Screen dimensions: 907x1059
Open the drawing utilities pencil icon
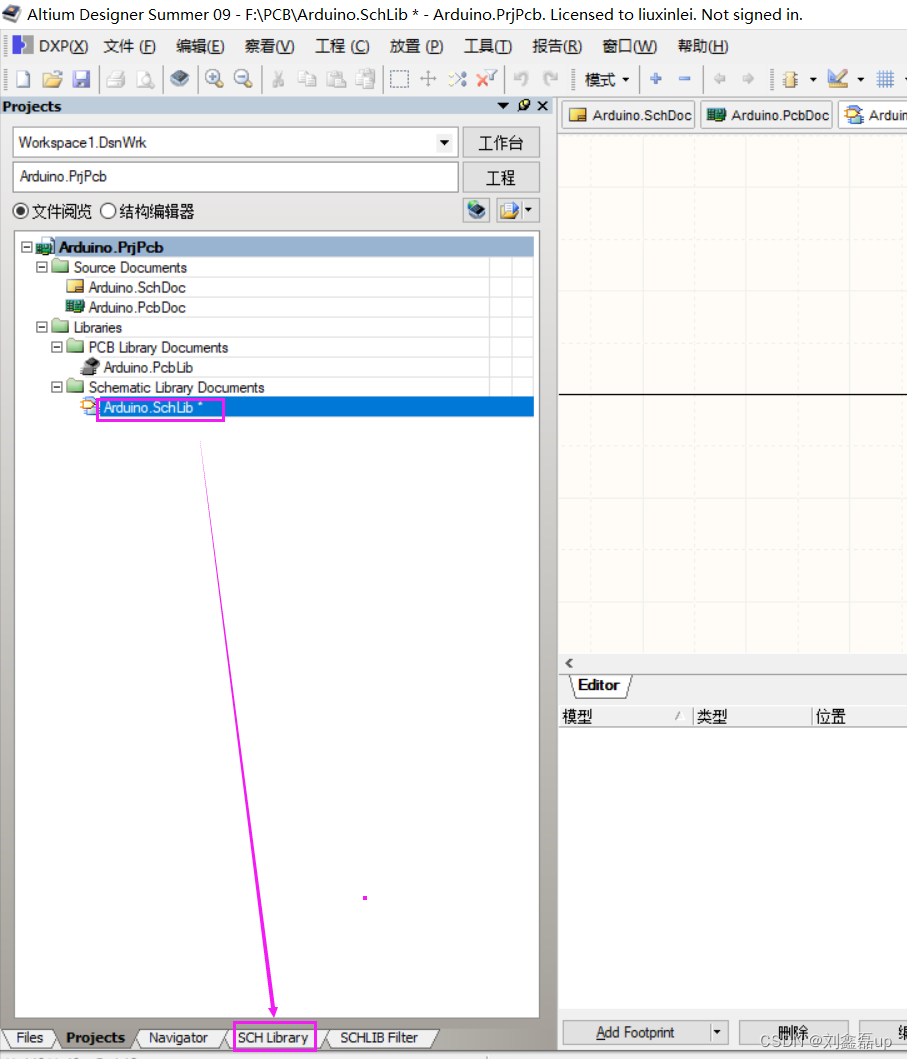coord(837,79)
